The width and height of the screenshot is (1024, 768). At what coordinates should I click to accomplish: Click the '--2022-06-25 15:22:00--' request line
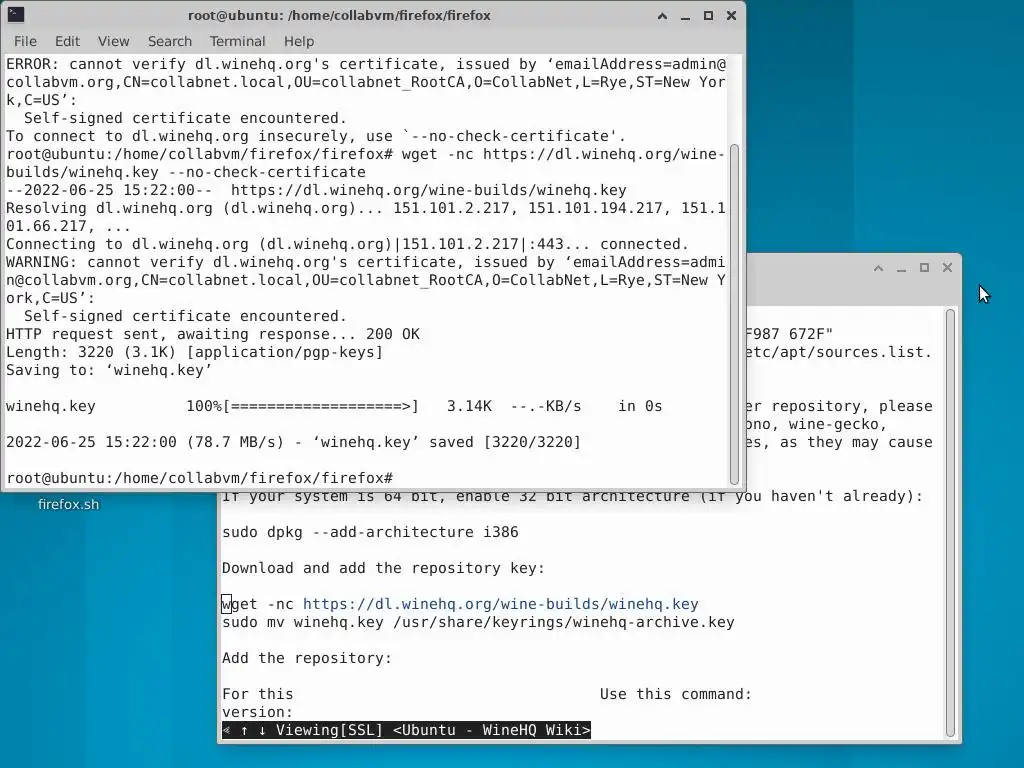tap(316, 190)
